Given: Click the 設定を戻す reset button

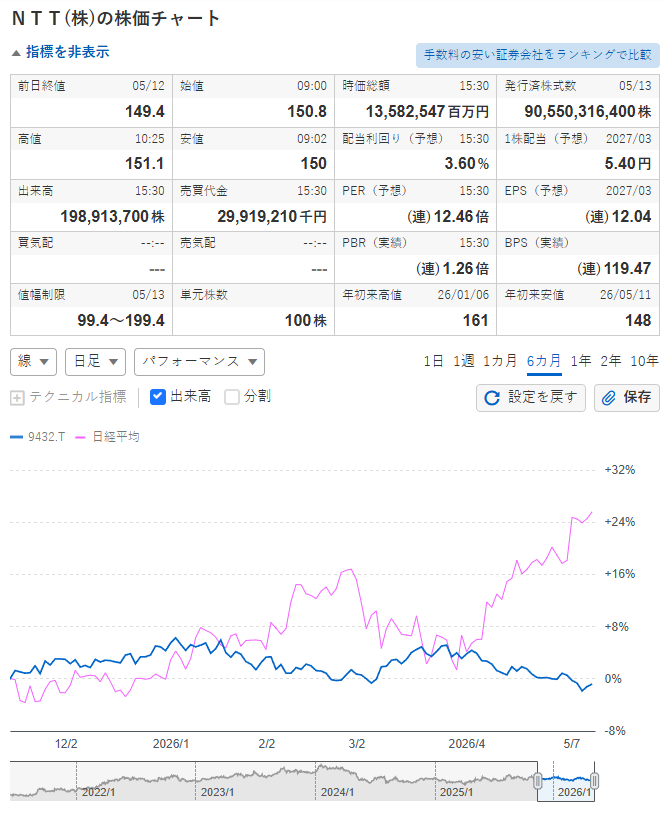Looking at the screenshot, I should click(531, 398).
